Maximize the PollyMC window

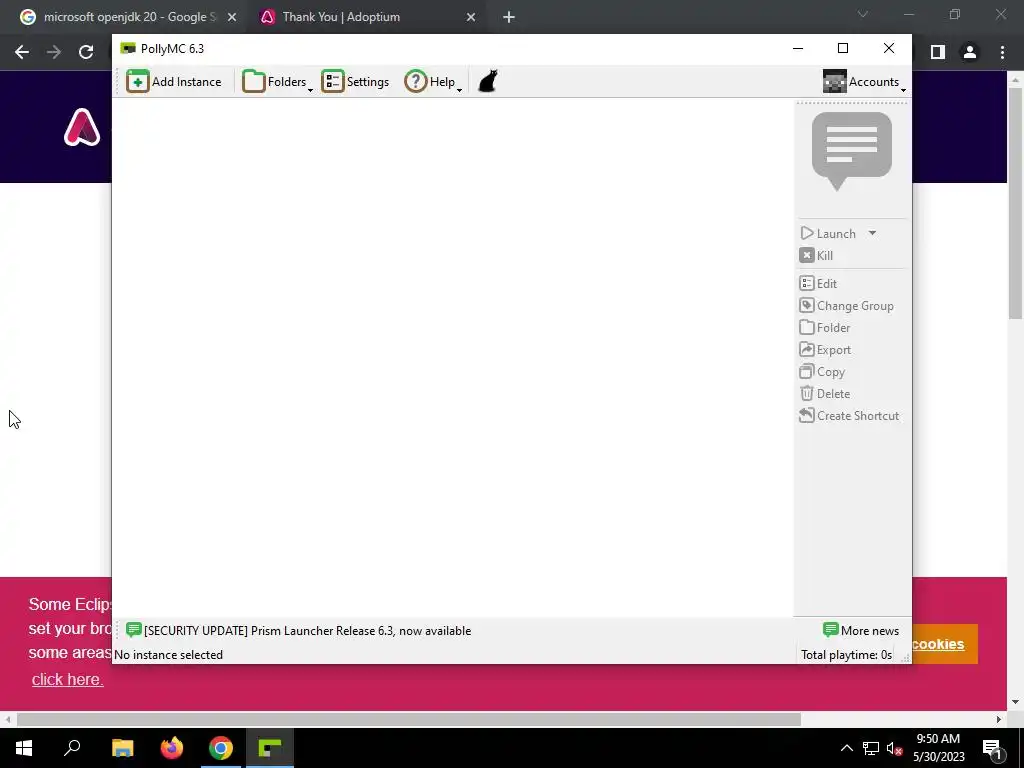[843, 48]
